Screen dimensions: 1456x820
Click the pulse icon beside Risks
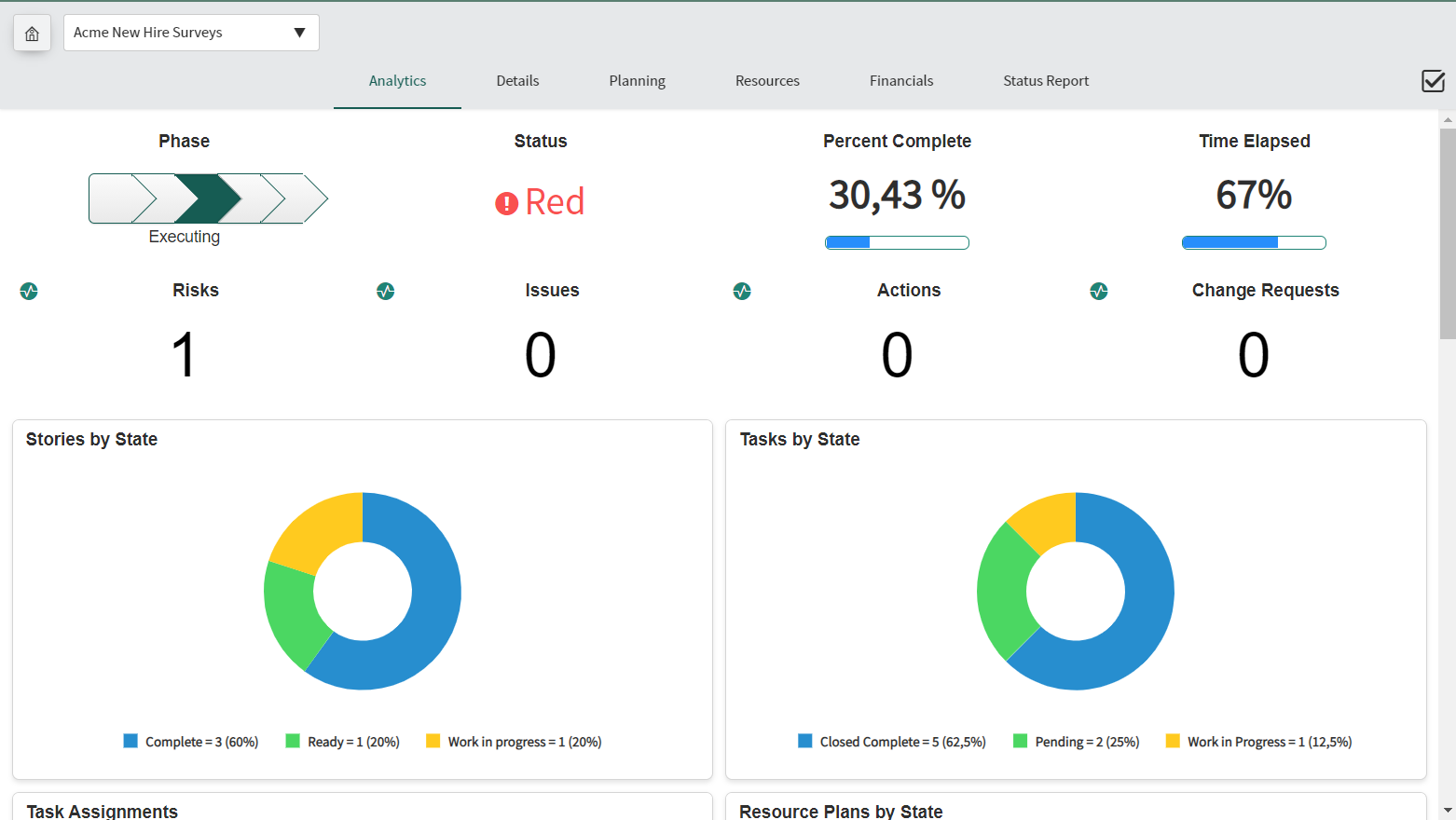29,292
